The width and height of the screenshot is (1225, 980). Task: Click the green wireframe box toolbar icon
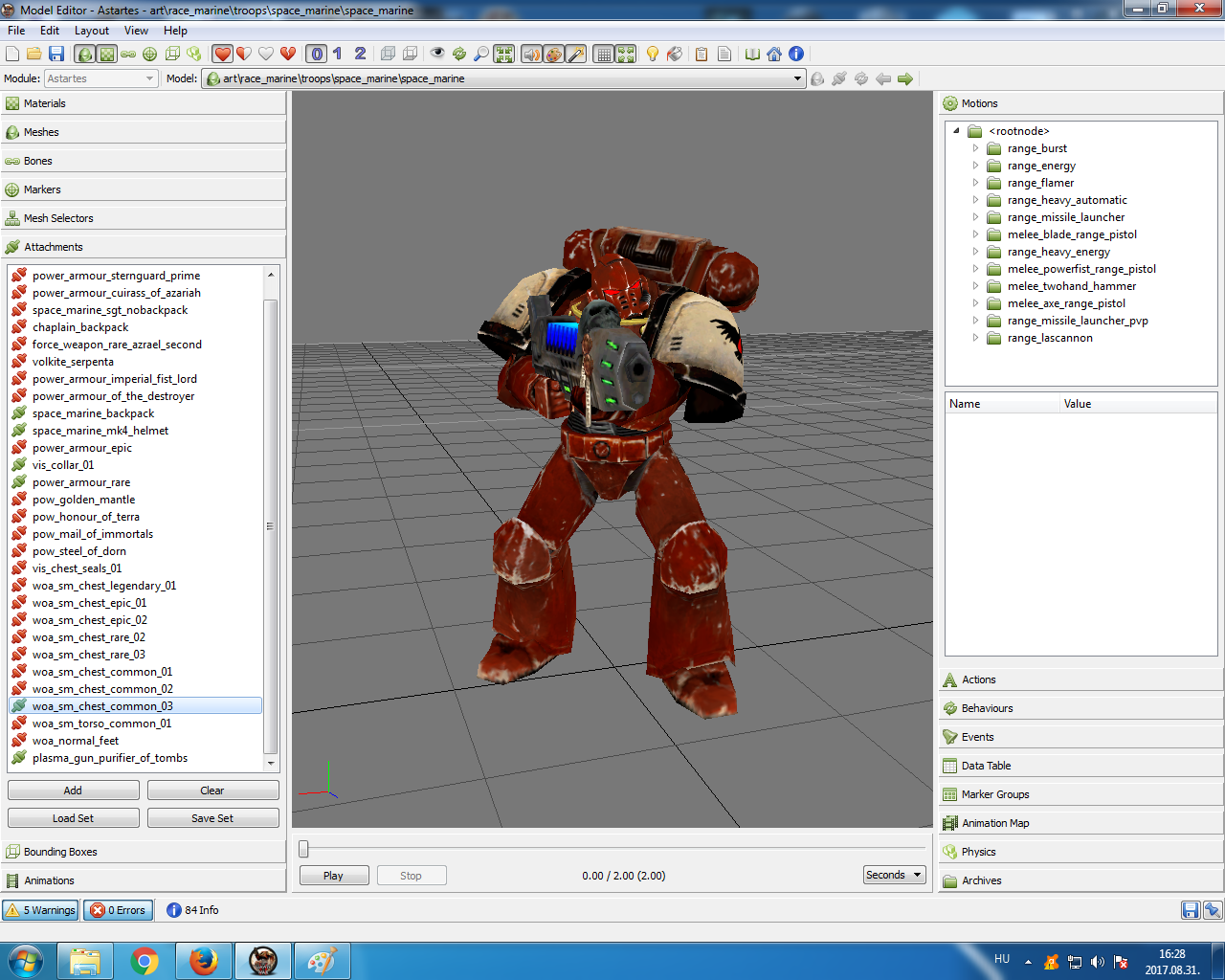172,55
